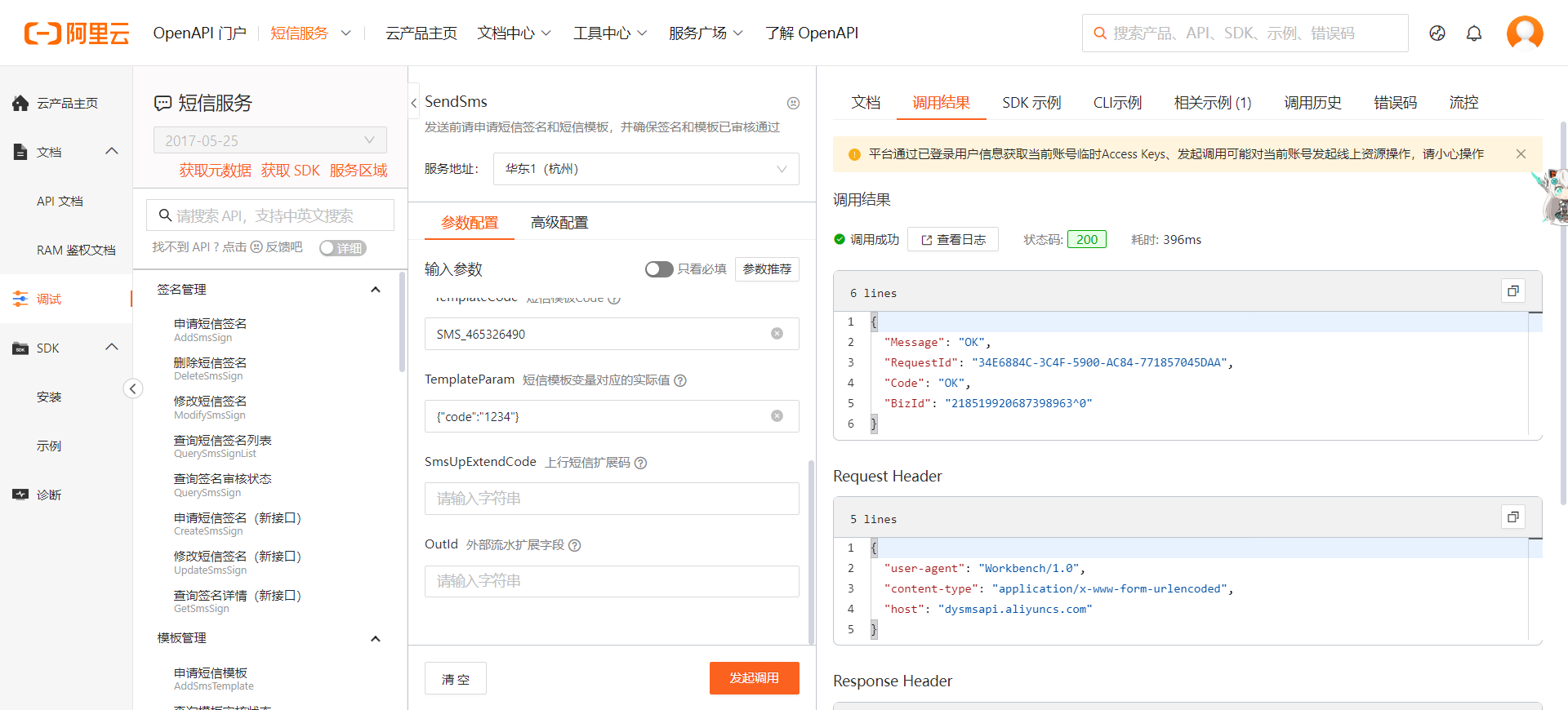The image size is (1568, 710).
Task: Collapse the SDK sidebar section
Action: coord(112,347)
